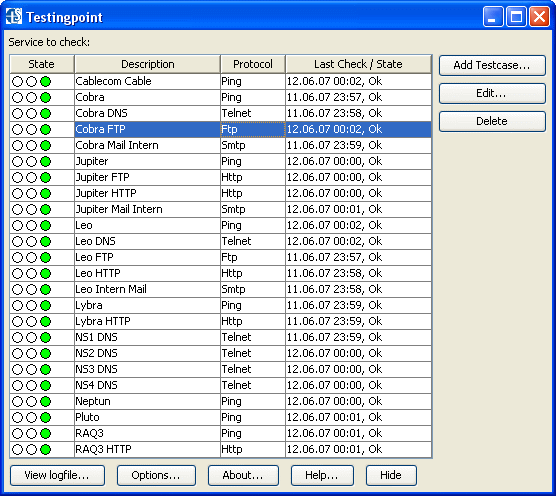Show the About dialog
Screen dimensions: 556x496
[x=243, y=475]
